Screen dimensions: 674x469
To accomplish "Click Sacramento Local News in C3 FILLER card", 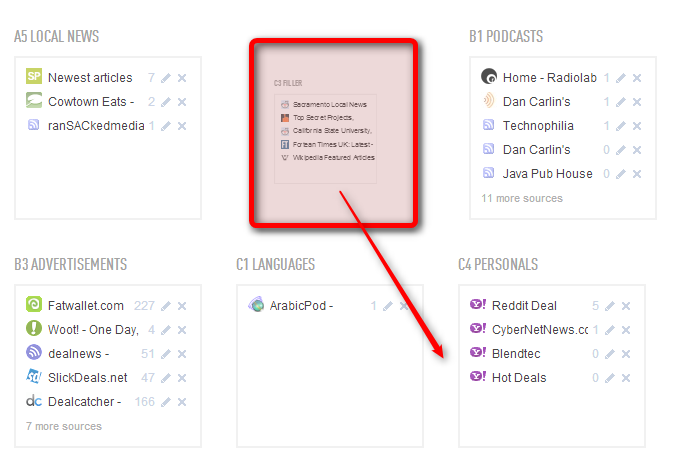I will 329,104.
